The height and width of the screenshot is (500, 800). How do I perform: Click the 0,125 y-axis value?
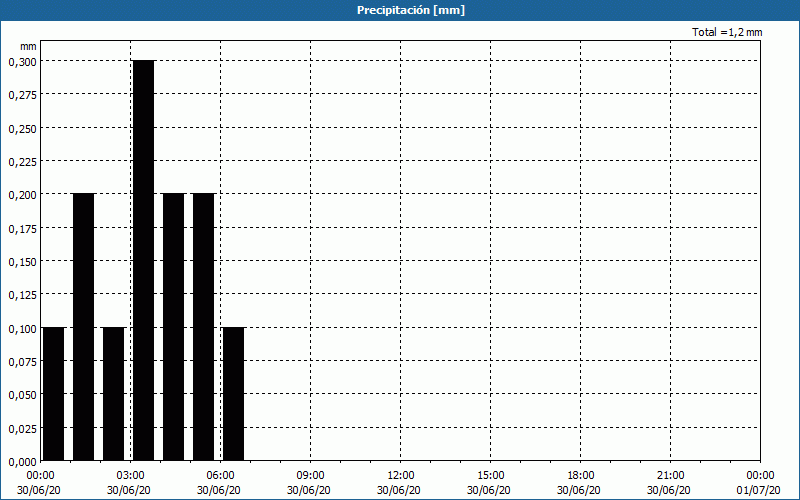tap(22, 295)
